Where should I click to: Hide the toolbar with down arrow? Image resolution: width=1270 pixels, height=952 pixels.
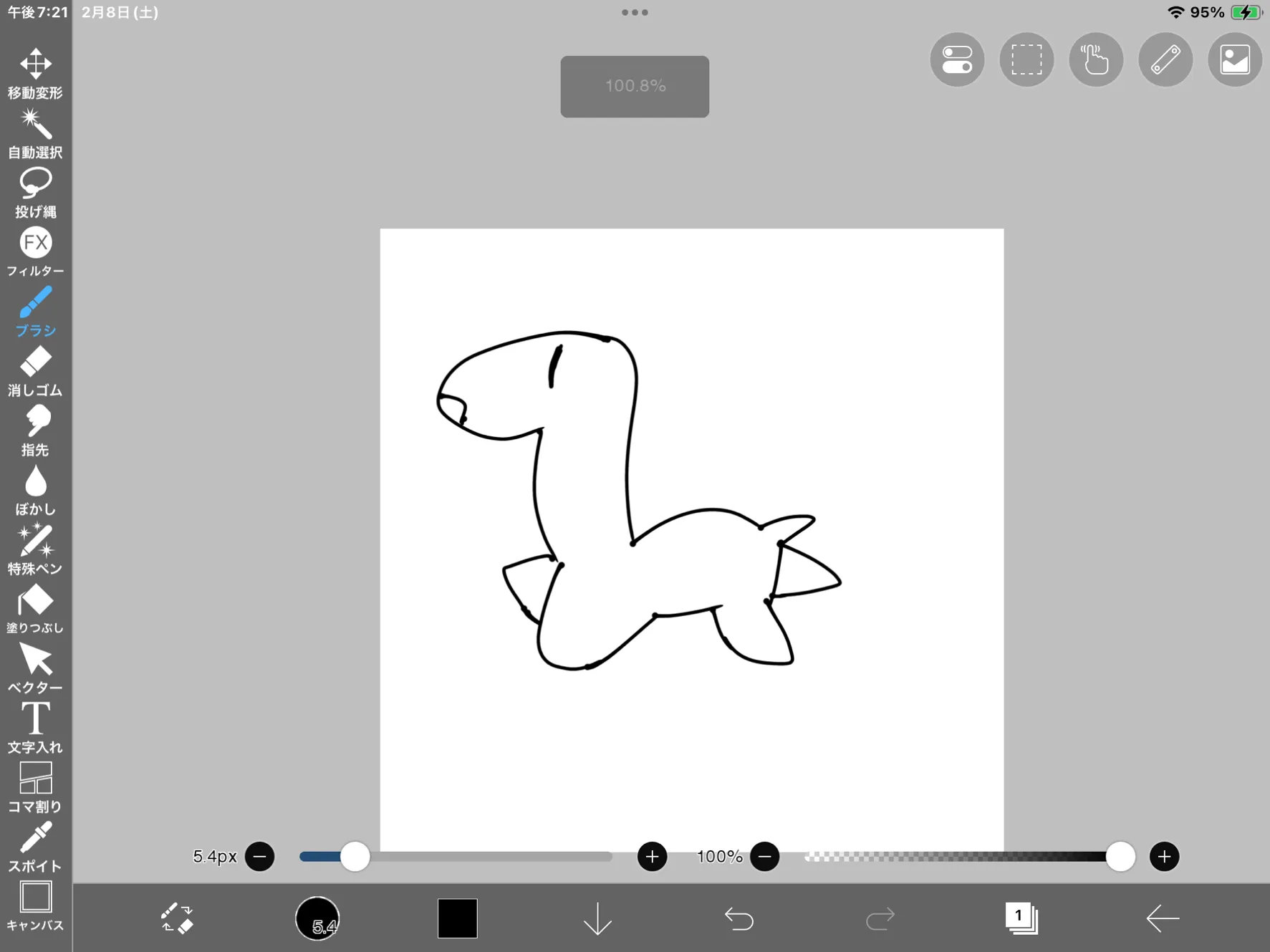click(x=597, y=918)
